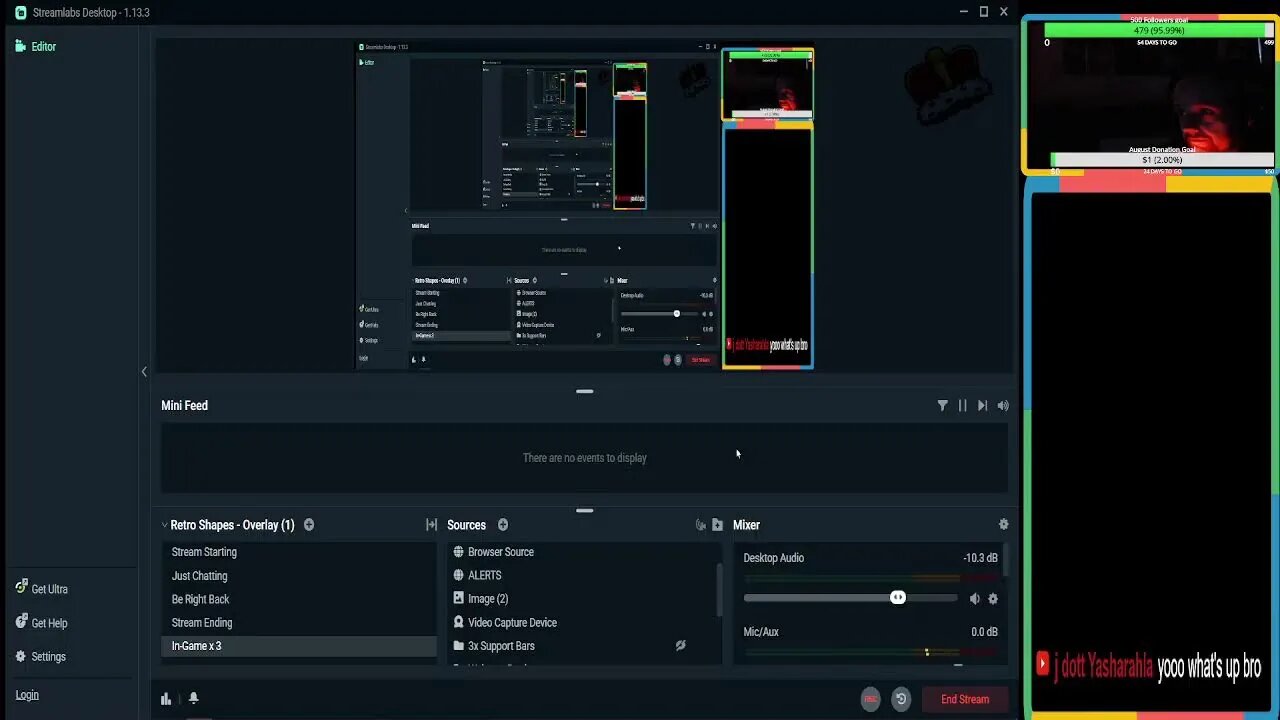Click the Sources panel scrollbar
Viewport: 1280px width, 720px height.
point(719,590)
